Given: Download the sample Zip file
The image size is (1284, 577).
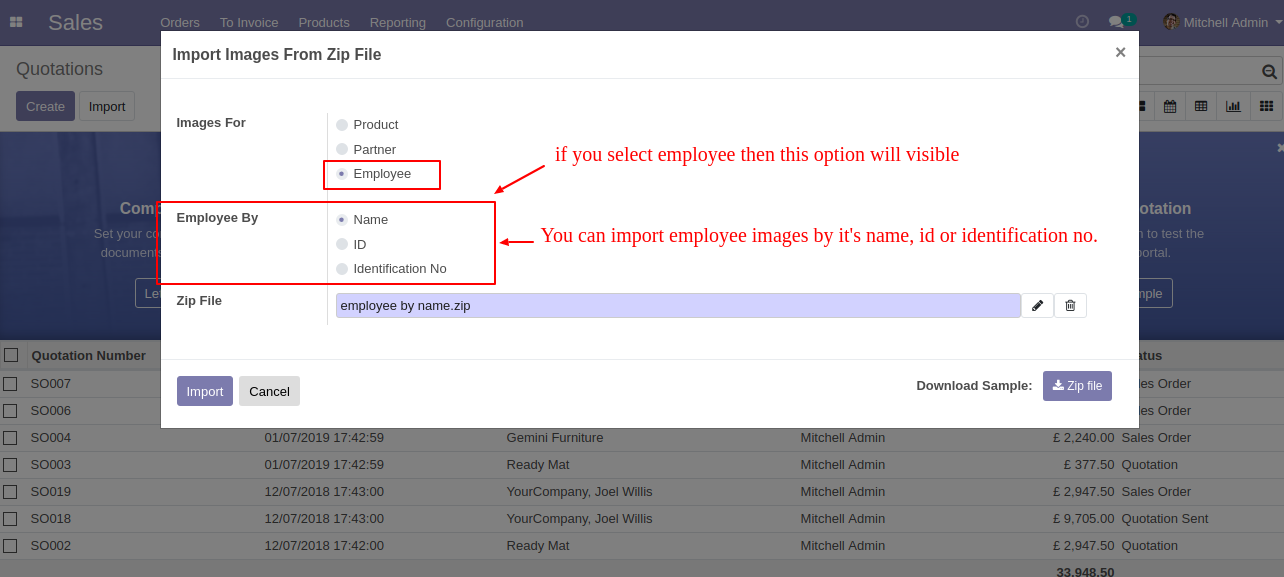Looking at the screenshot, I should click(1077, 386).
